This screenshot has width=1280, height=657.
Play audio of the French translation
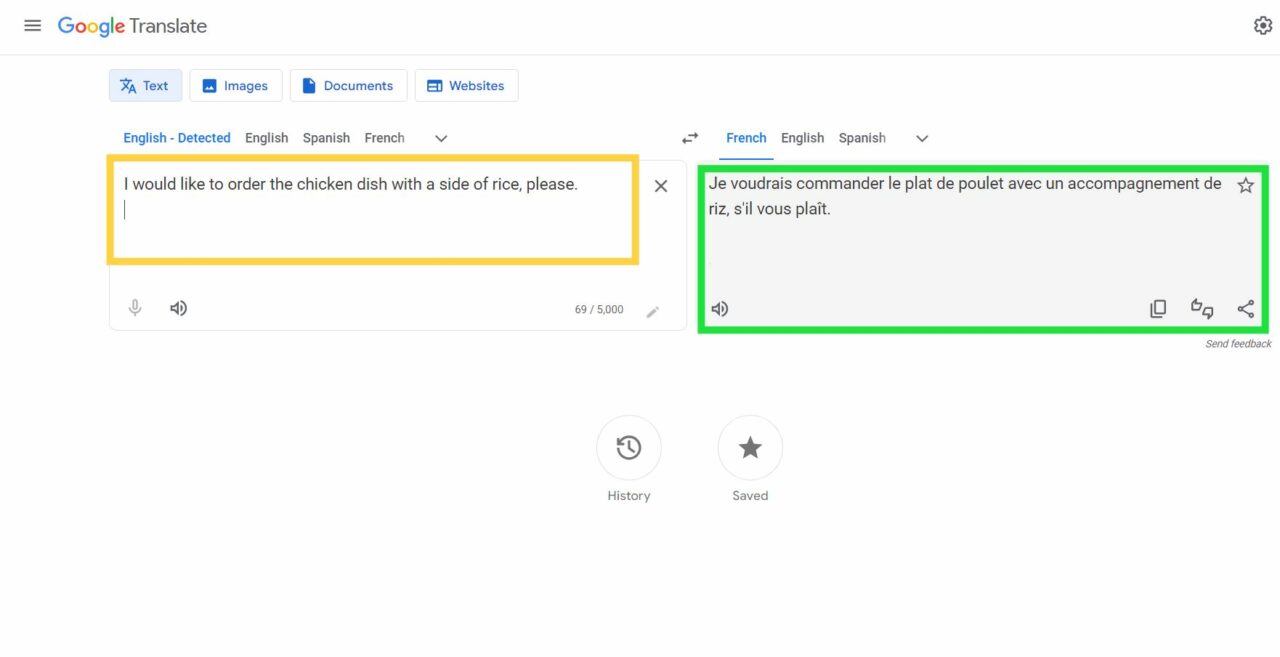(x=719, y=308)
